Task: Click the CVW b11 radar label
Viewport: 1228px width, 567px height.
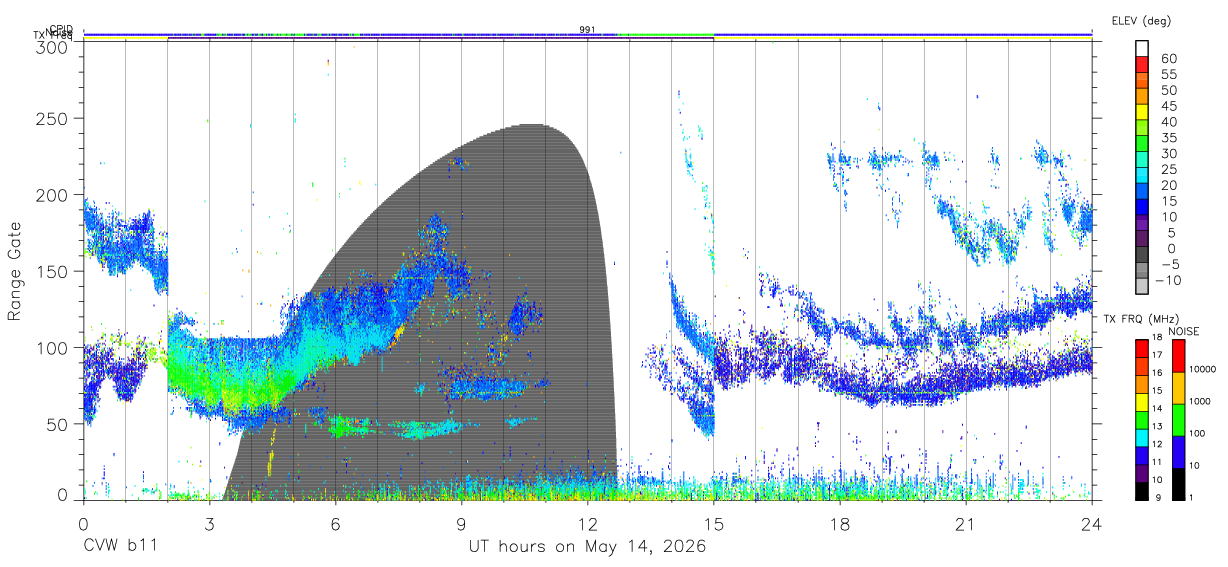Action: point(119,546)
